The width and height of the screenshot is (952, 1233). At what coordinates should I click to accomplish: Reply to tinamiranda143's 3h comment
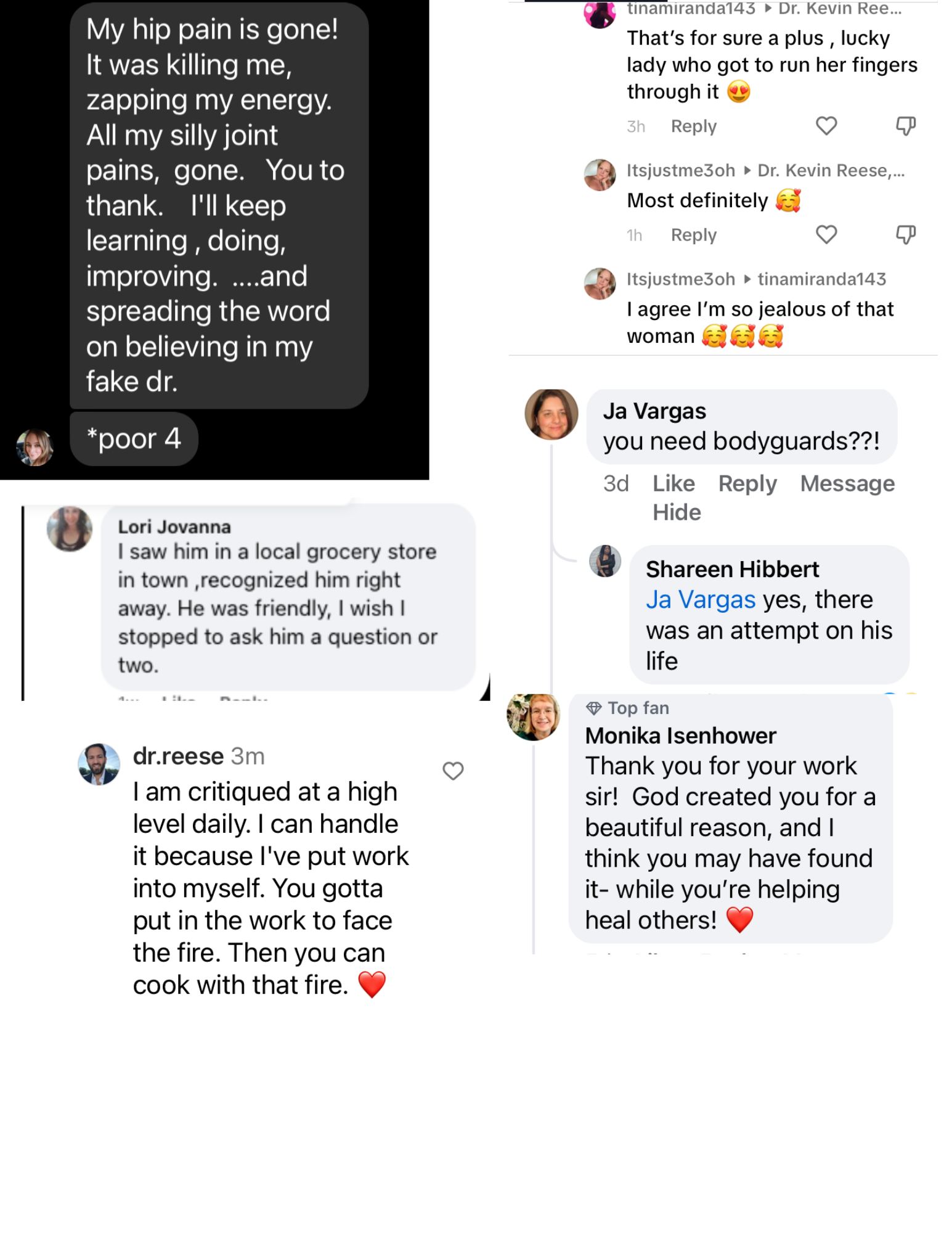(693, 126)
